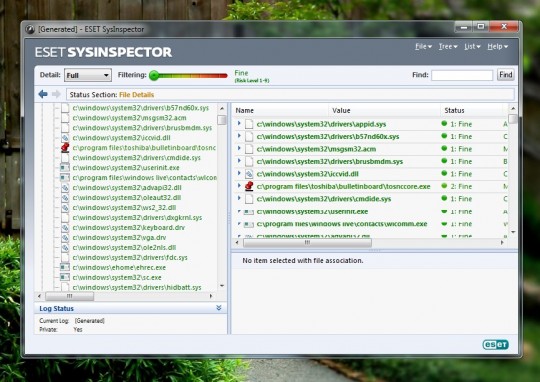The image size is (540, 382).
Task: Click the red Toshiba tosnccore icon in right list
Action: 249,186
